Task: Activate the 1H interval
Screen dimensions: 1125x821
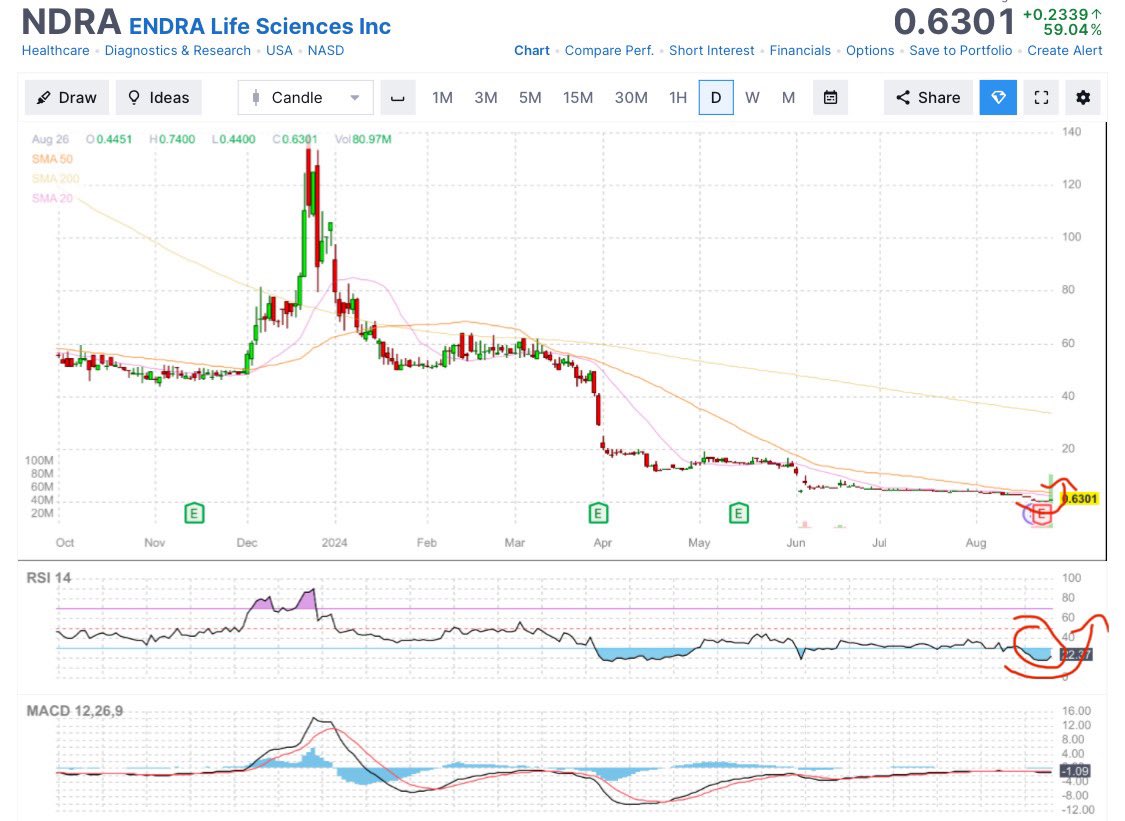Action: [x=677, y=97]
